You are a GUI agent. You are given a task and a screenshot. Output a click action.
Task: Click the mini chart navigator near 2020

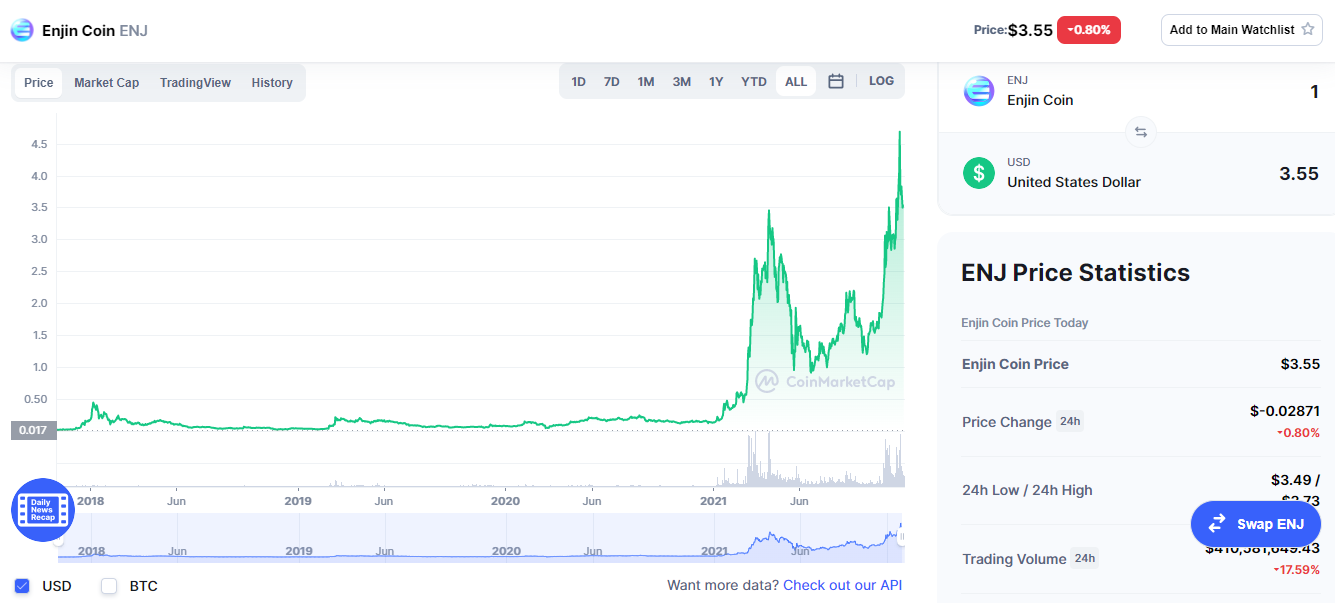pos(506,538)
